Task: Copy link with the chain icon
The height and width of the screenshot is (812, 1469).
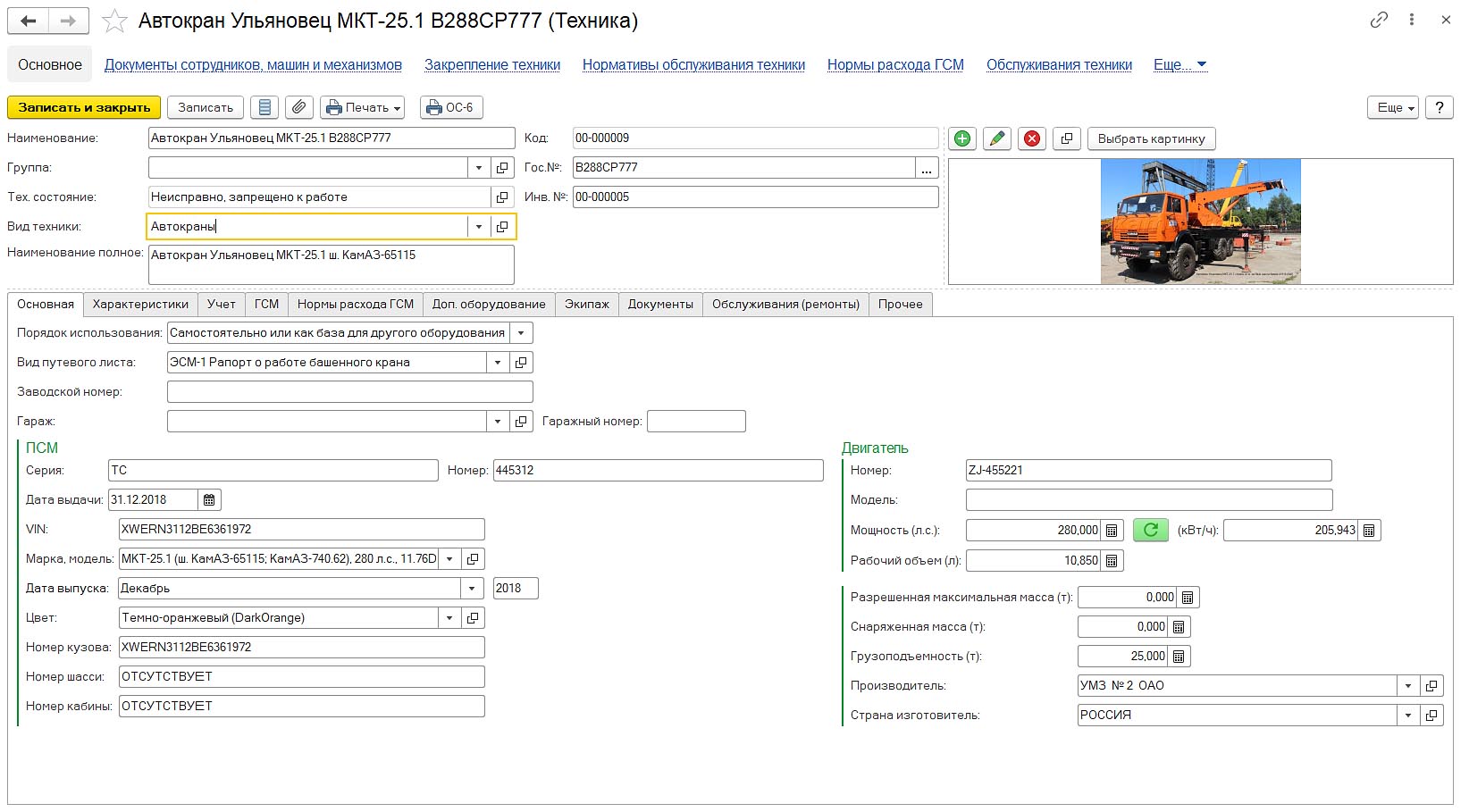Action: click(x=1379, y=20)
